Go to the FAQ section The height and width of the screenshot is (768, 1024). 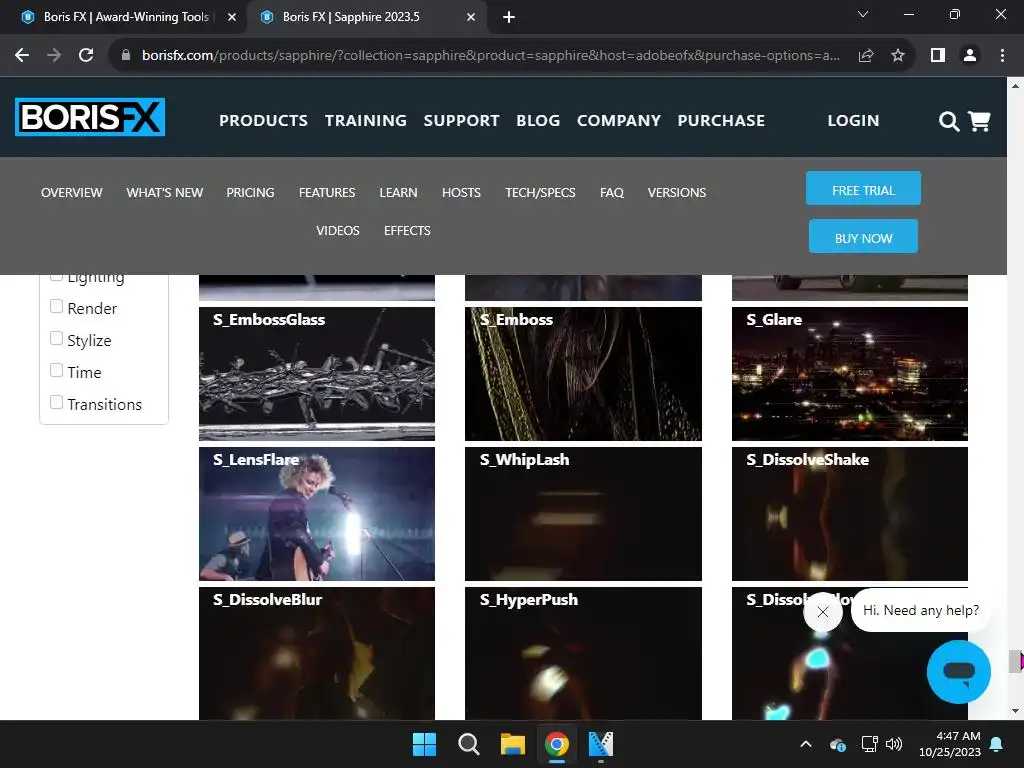coord(612,193)
